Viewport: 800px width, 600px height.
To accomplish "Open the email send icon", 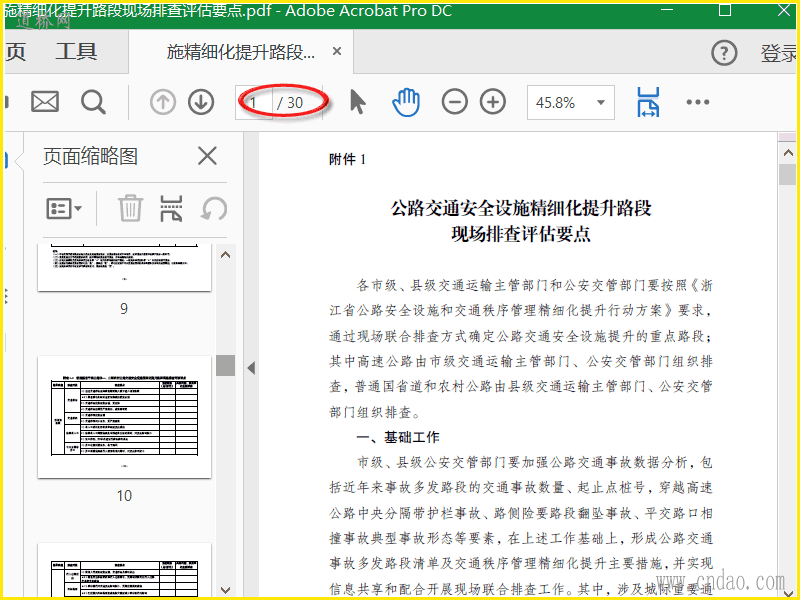I will [45, 102].
